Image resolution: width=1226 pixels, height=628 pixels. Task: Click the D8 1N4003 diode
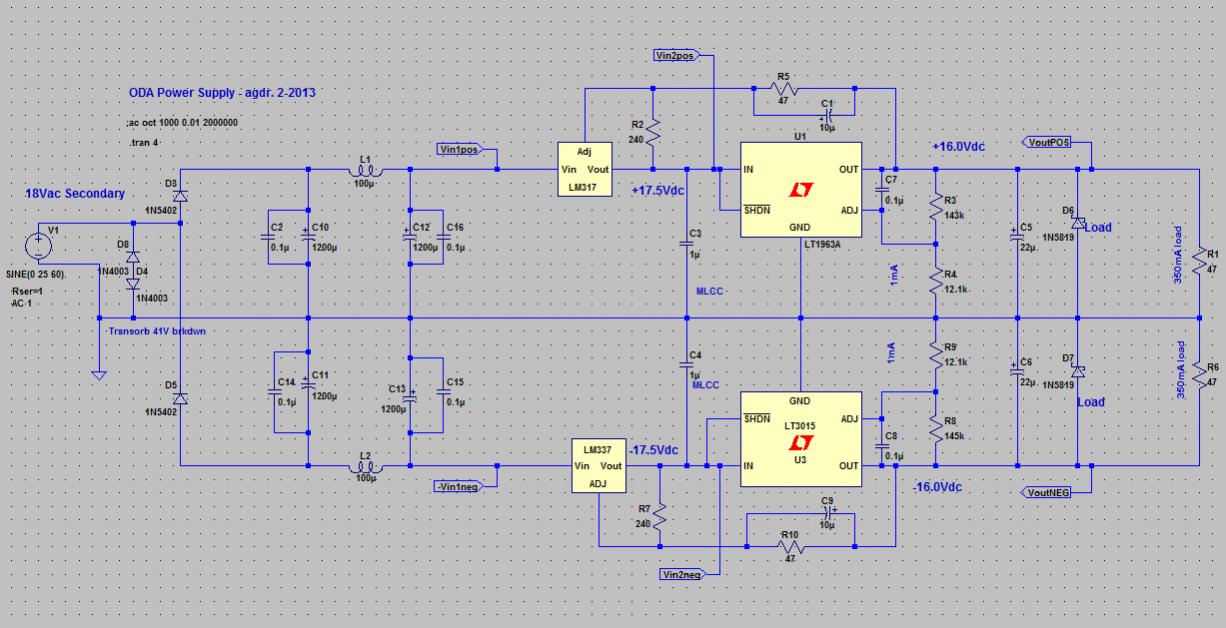coord(133,256)
